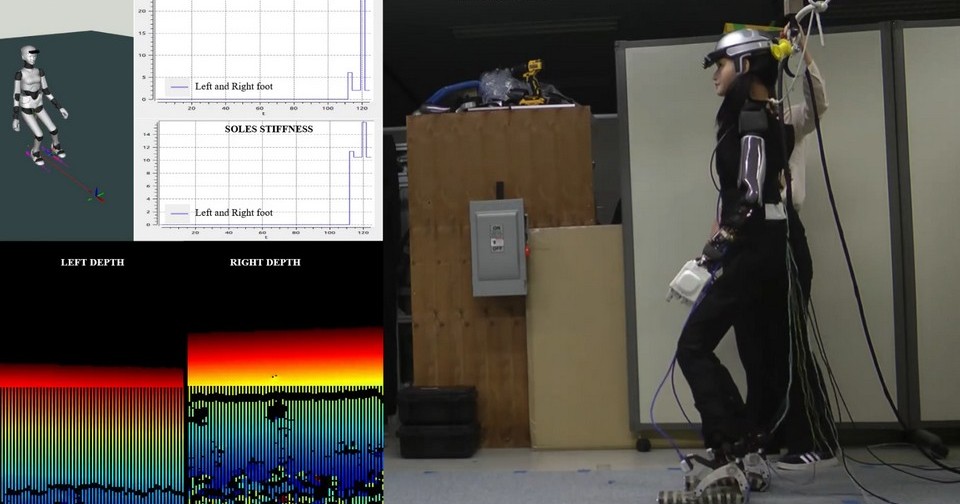Image resolution: width=960 pixels, height=504 pixels.
Task: Click the "Left and Right foot" legend in upper plot
Action: (233, 87)
